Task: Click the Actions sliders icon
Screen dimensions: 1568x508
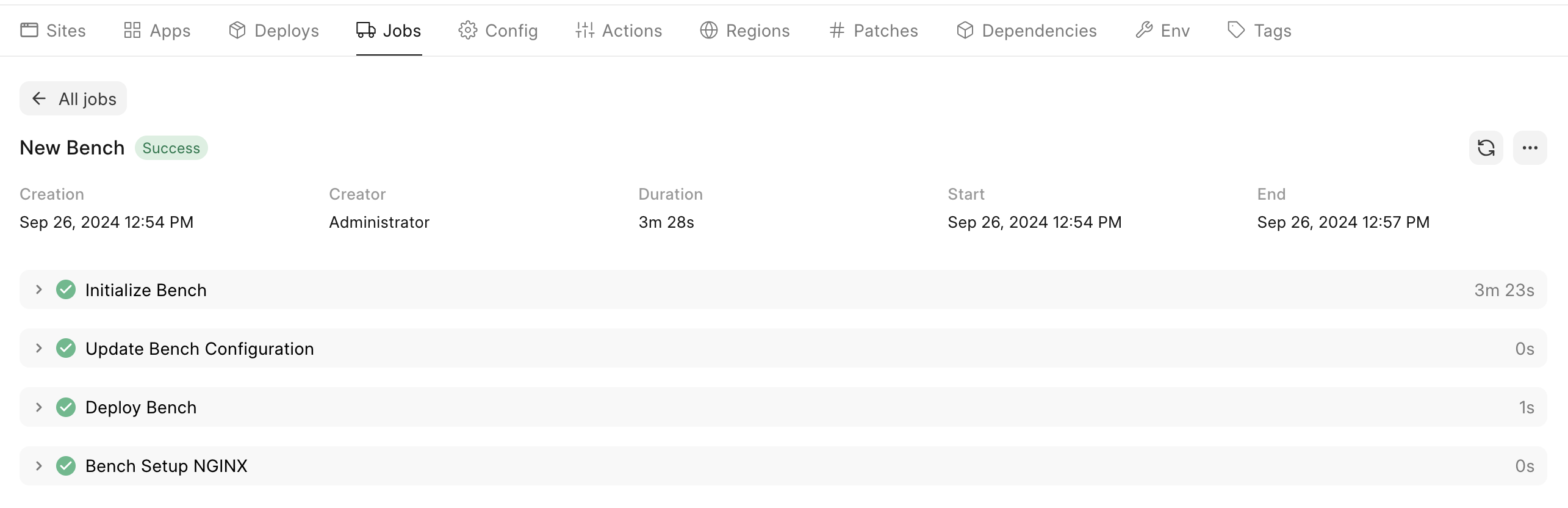Action: pos(584,30)
